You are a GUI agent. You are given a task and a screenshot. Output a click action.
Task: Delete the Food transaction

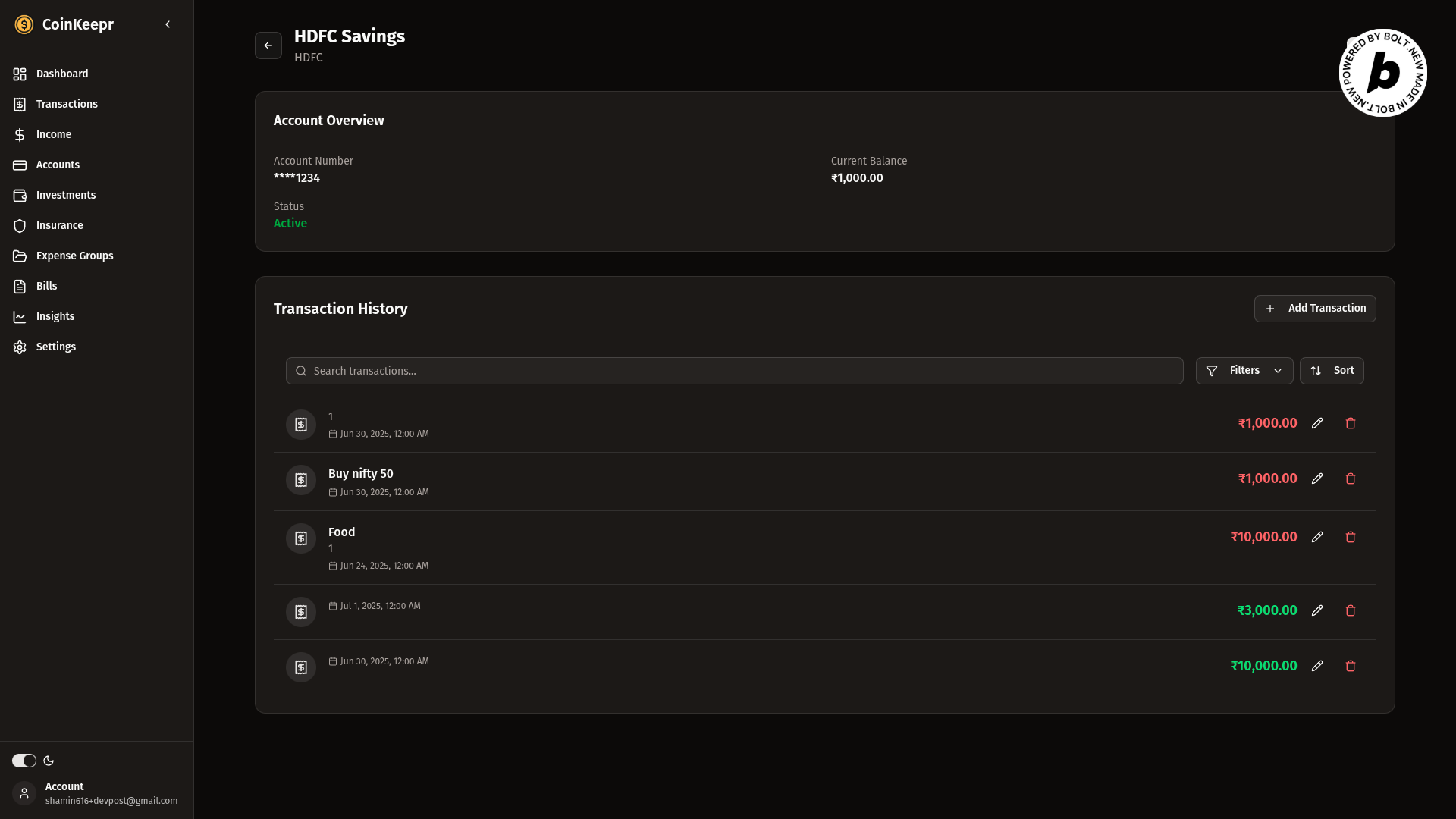coord(1351,537)
